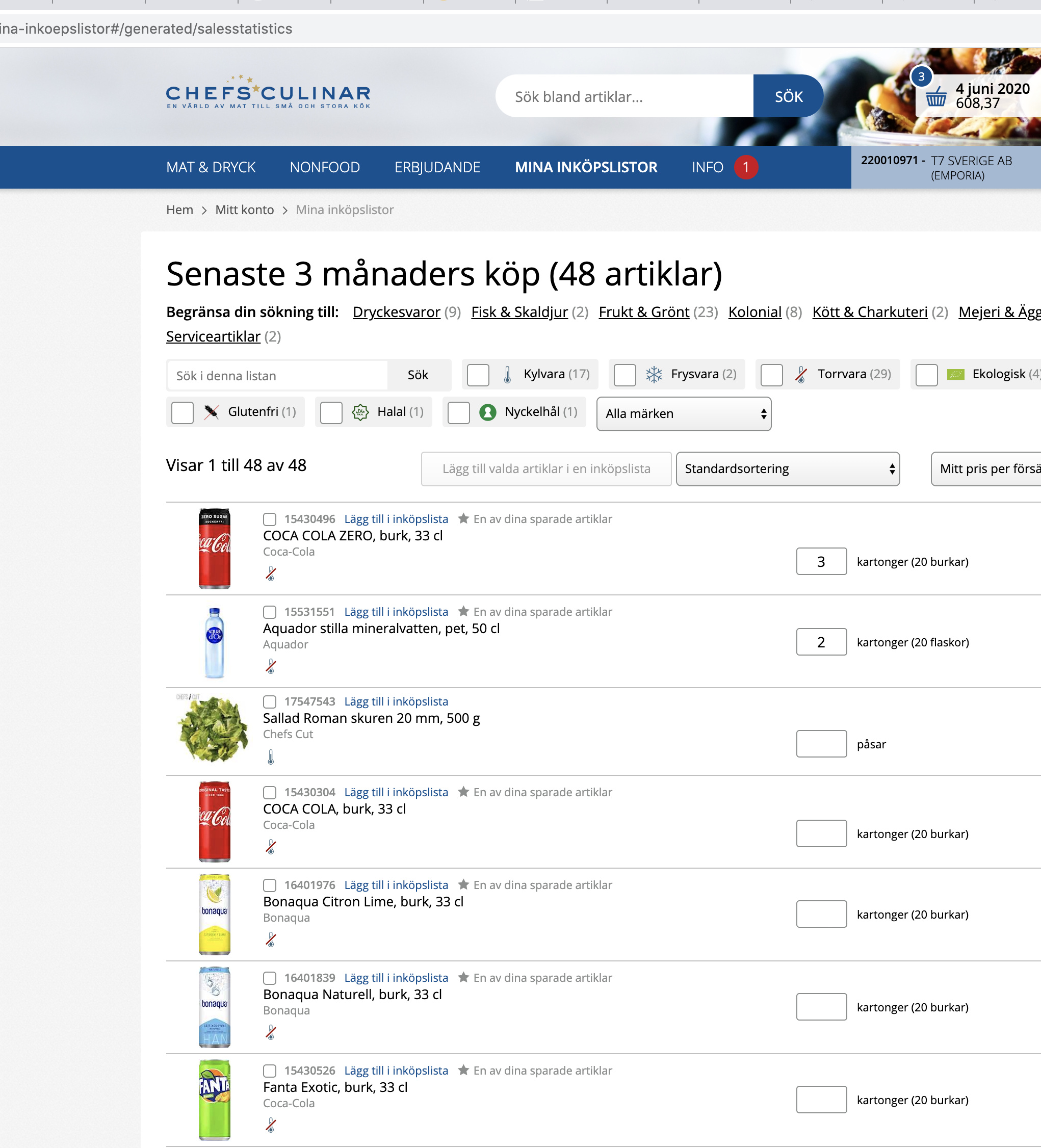This screenshot has width=1041, height=1148.
Task: Click the green Nyckelhål keyhole icon
Action: 487,412
